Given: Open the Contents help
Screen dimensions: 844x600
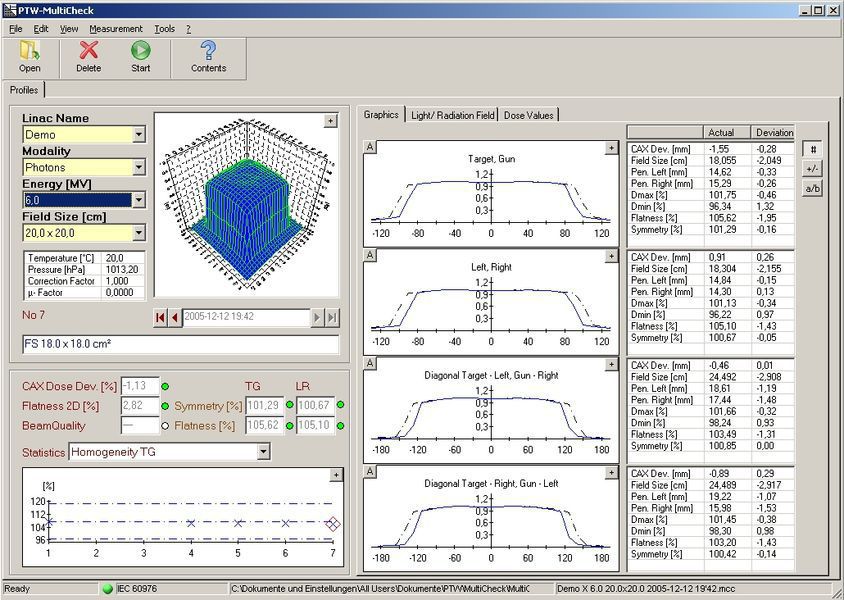Looking at the screenshot, I should pyautogui.click(x=208, y=57).
